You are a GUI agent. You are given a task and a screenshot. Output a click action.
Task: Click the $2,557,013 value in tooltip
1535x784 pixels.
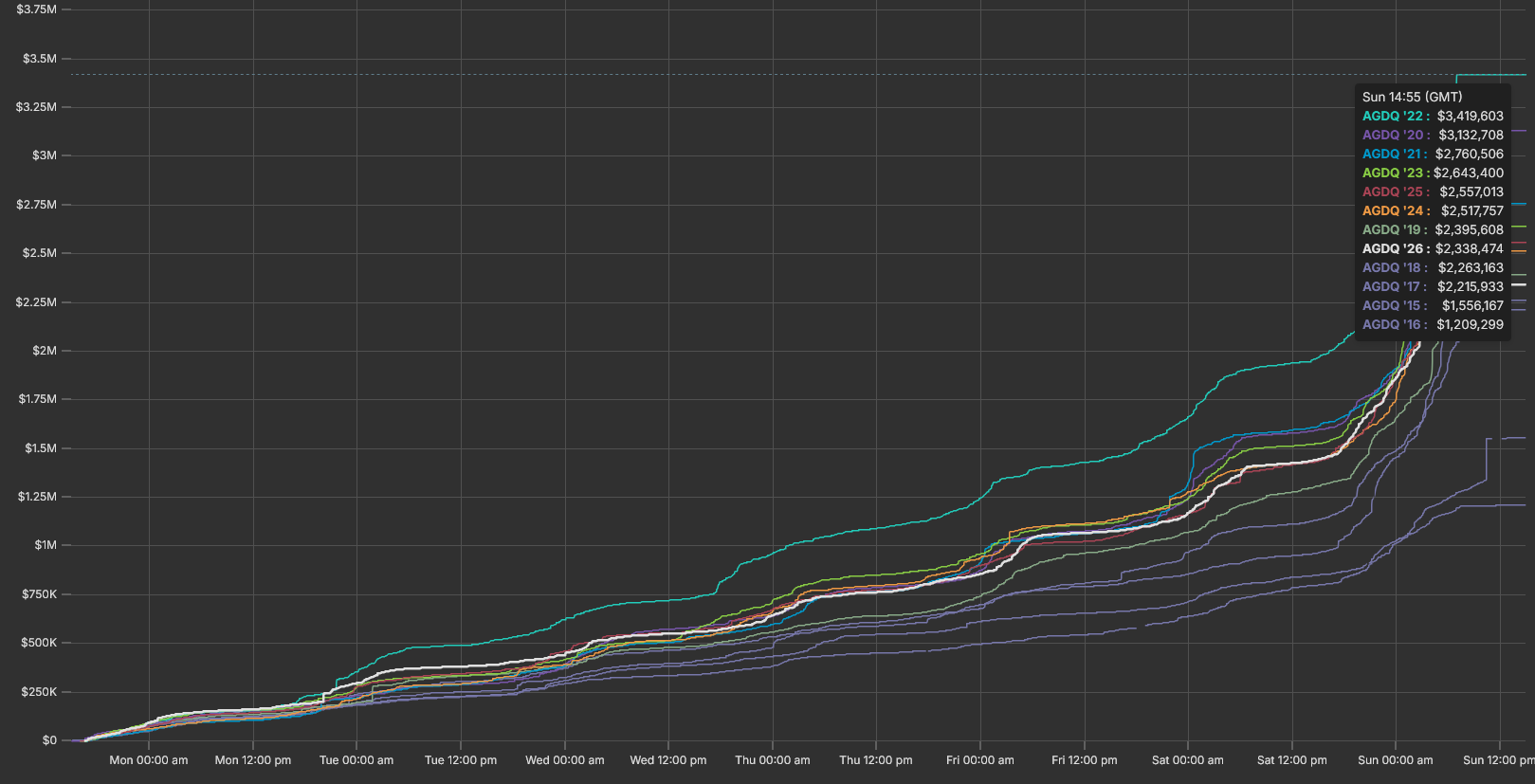tap(1471, 191)
